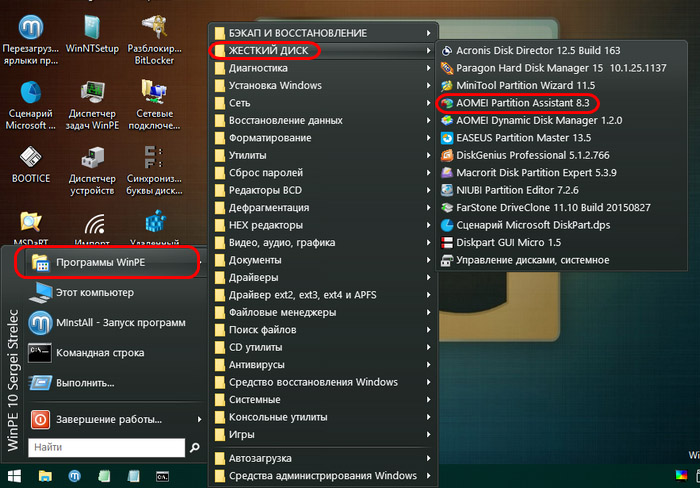Open Дефрагментация folder menu
700x488 pixels.
pos(323,208)
